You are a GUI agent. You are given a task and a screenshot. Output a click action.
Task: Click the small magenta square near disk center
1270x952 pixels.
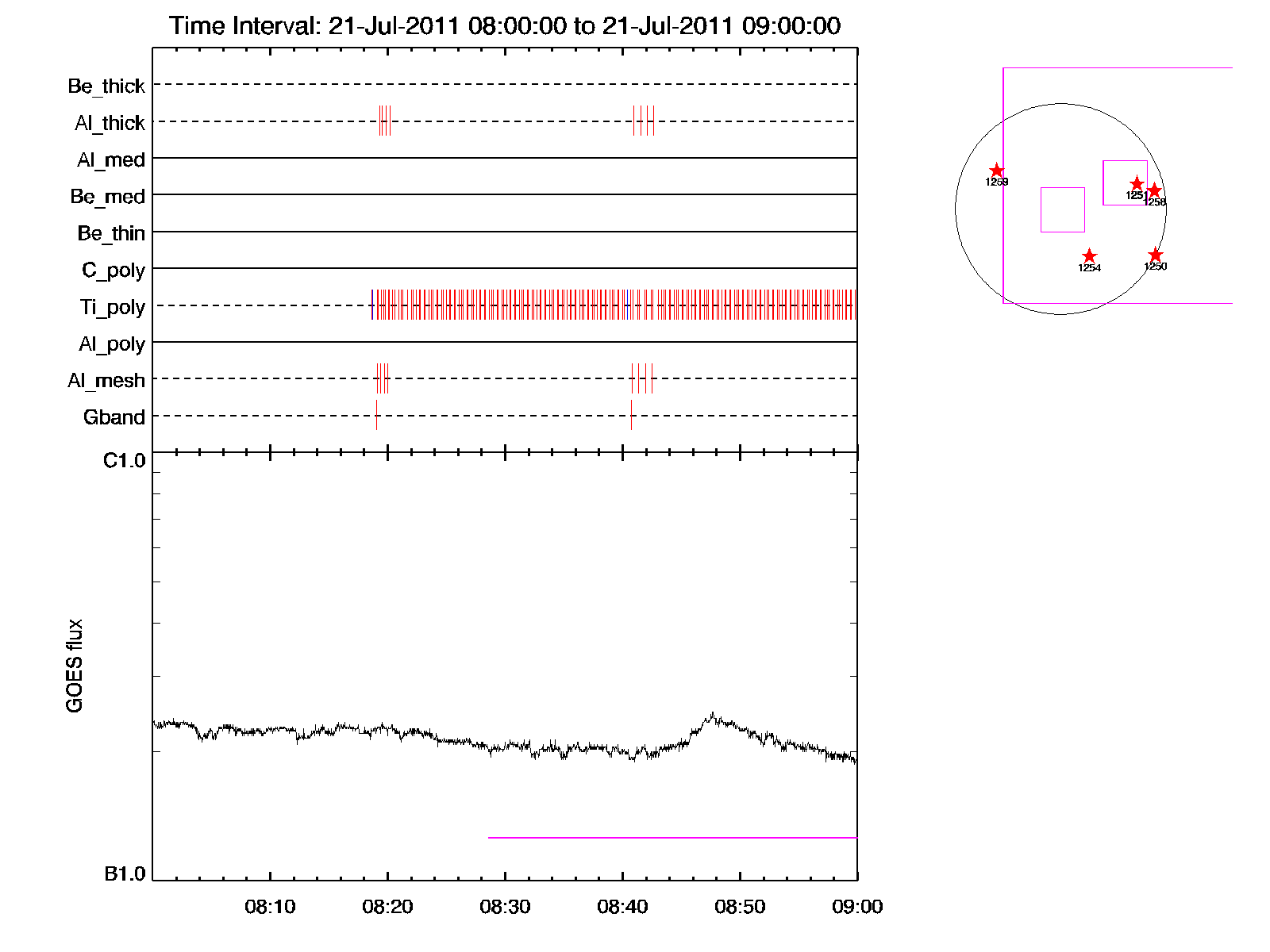coord(1062,209)
